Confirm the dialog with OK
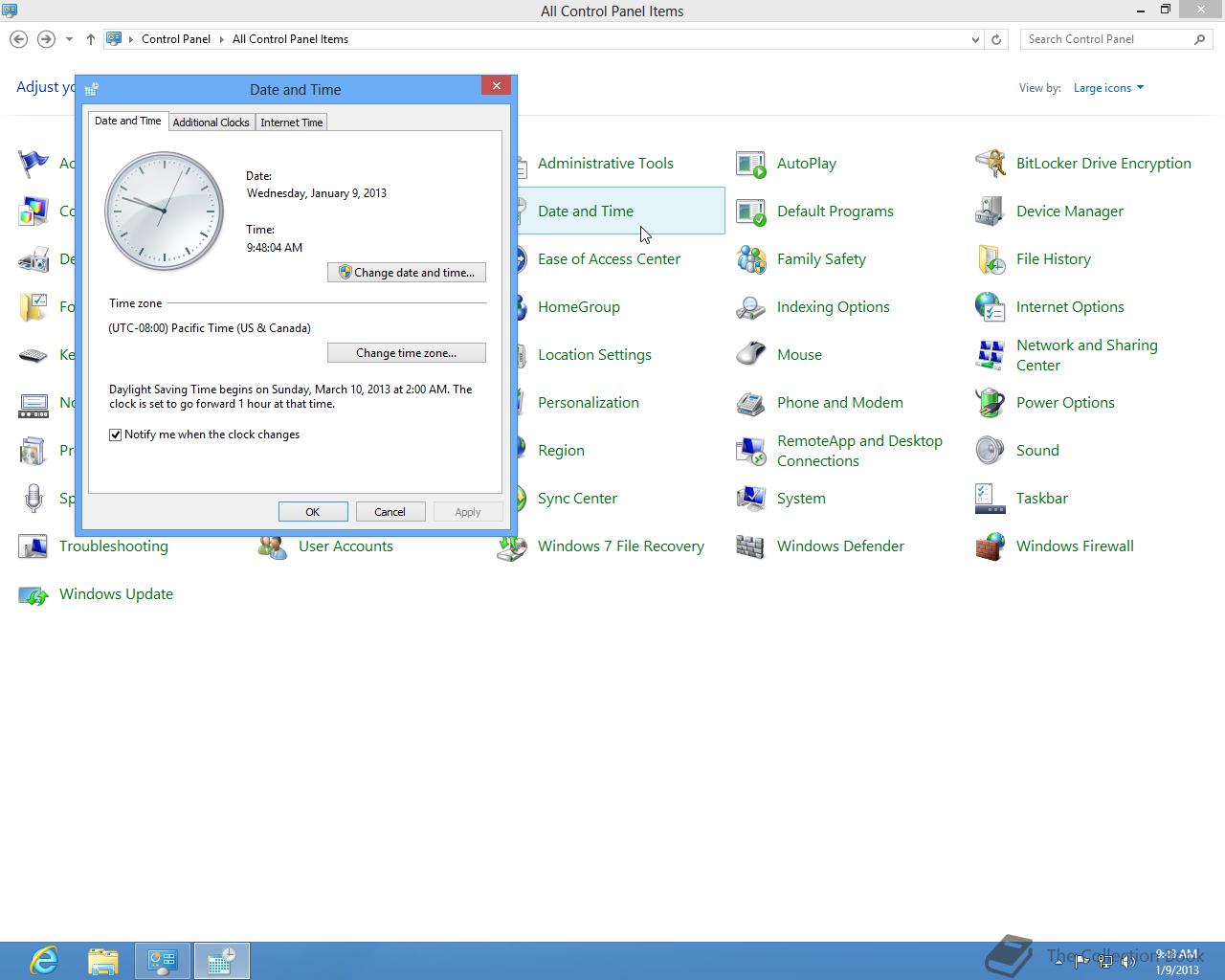 click(x=313, y=512)
